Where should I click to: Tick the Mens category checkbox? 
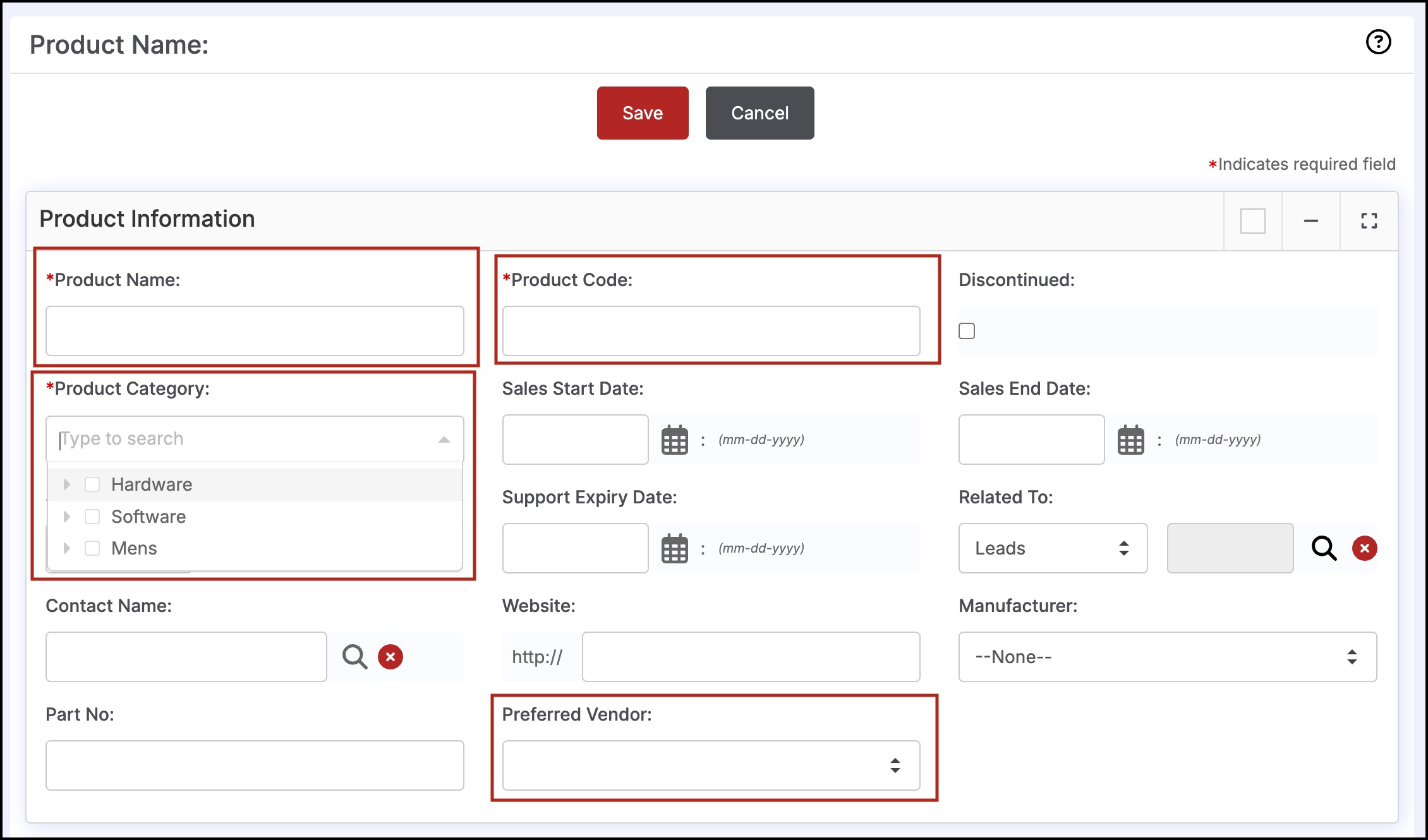click(x=92, y=548)
